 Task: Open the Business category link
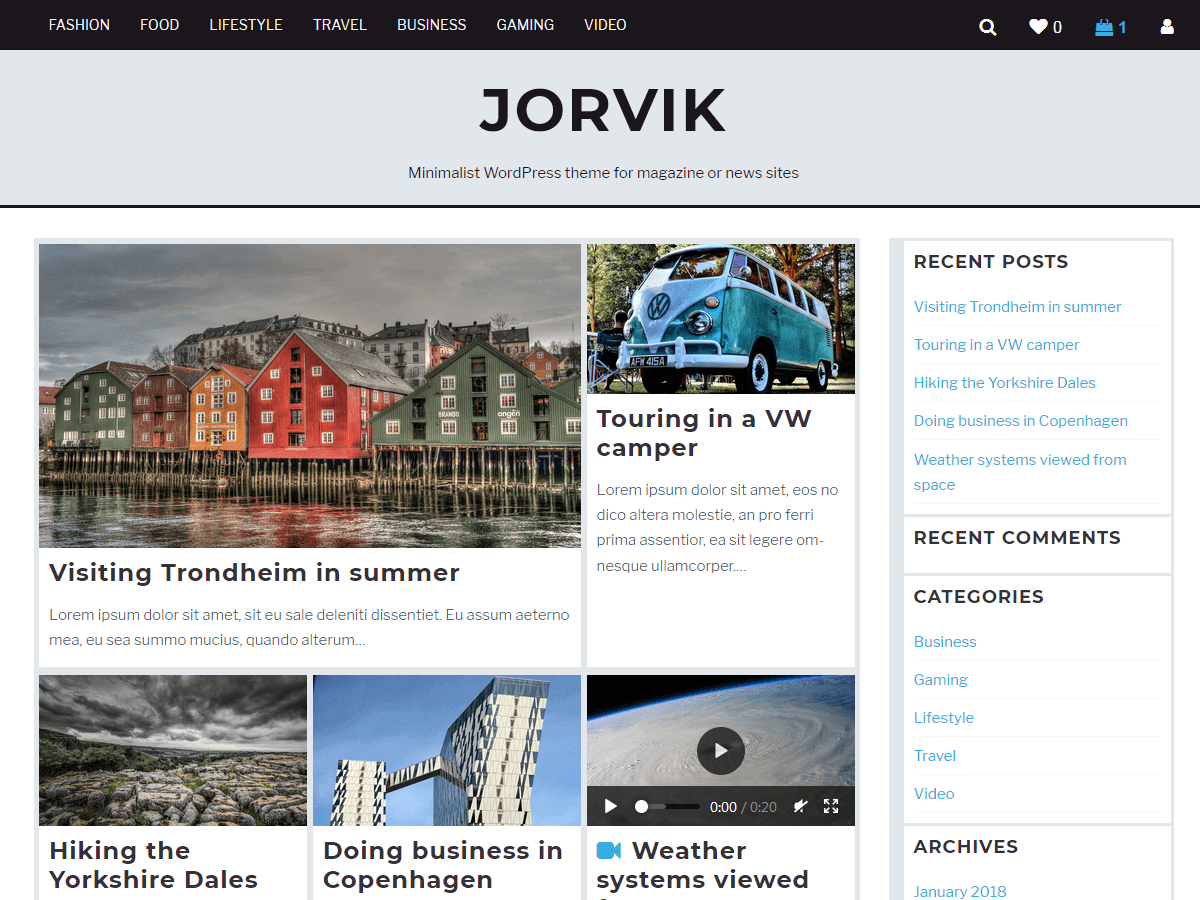tap(945, 641)
